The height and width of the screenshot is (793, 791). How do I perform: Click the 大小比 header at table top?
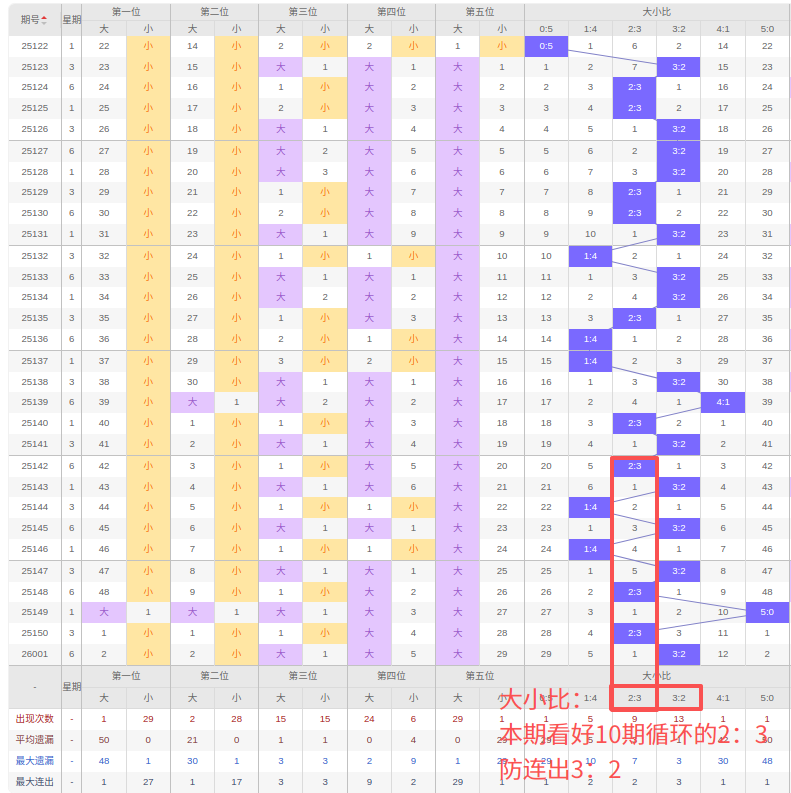656,12
